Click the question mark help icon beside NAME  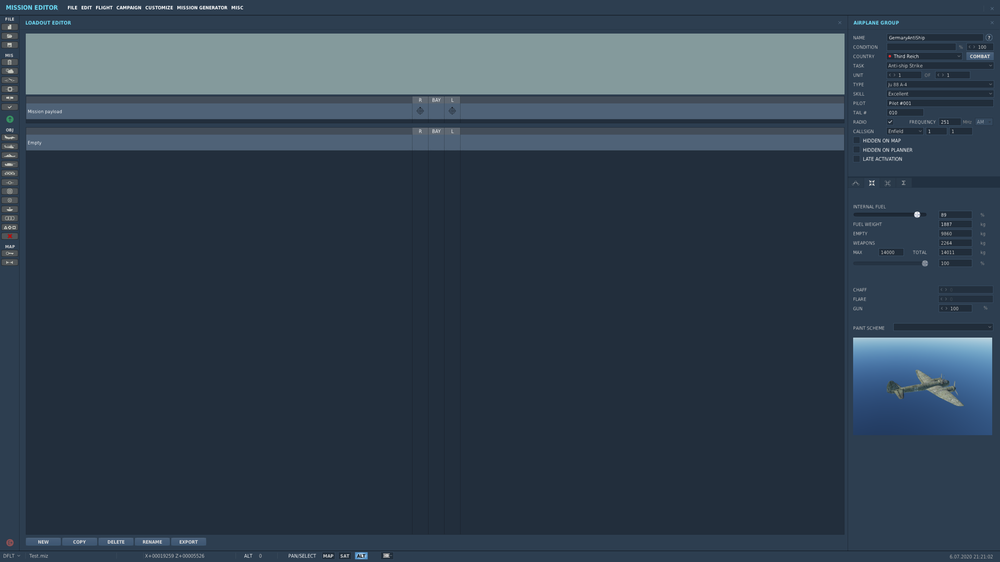[989, 38]
